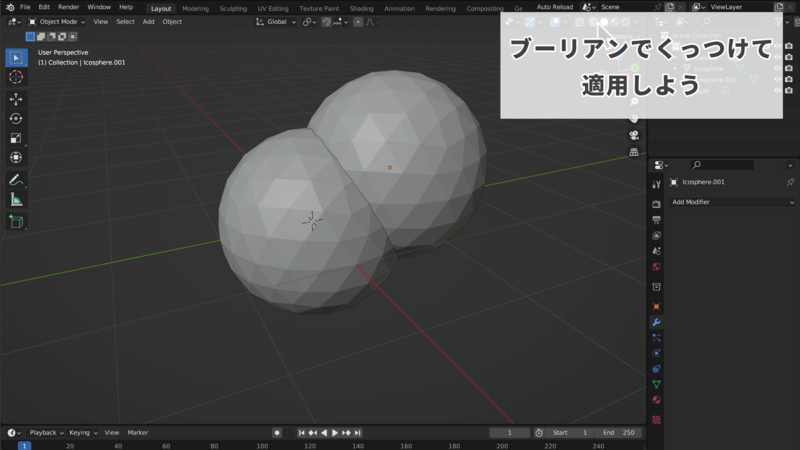Set selection mode to invert
800x450 pixels.
(x=62, y=37)
